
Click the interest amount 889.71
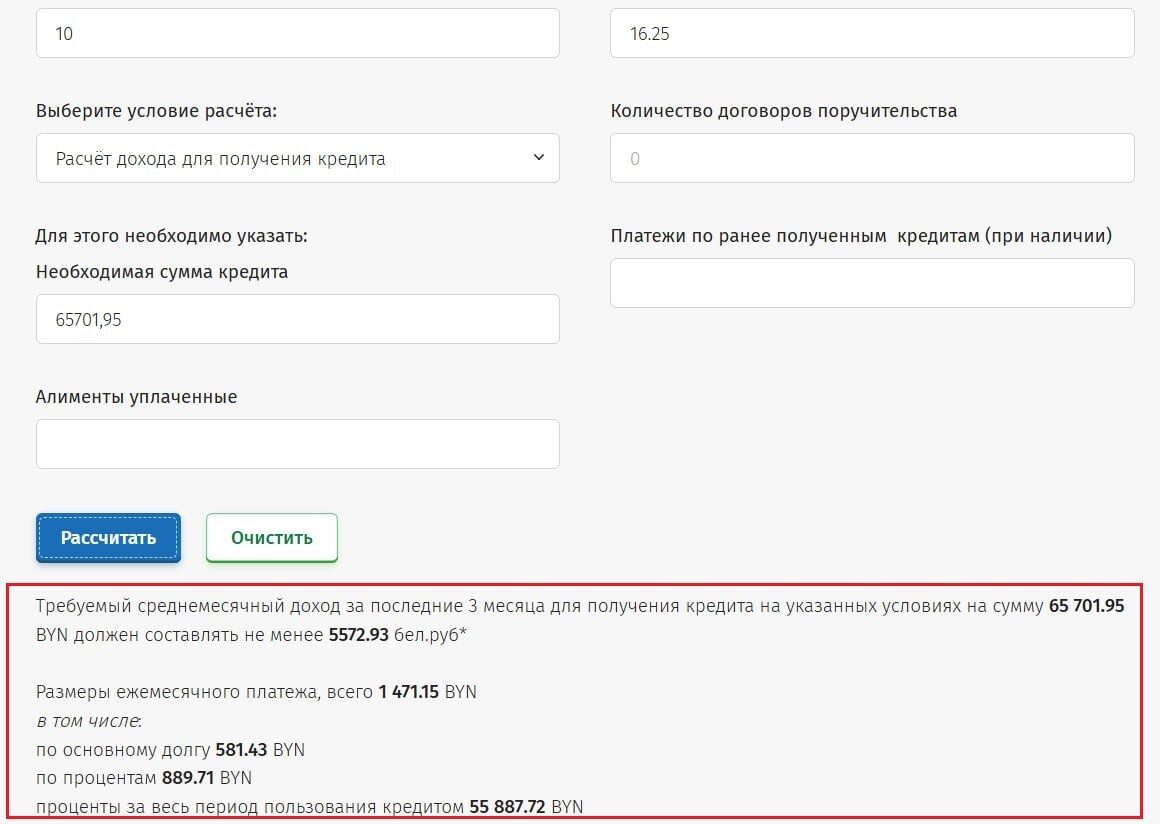[189, 778]
